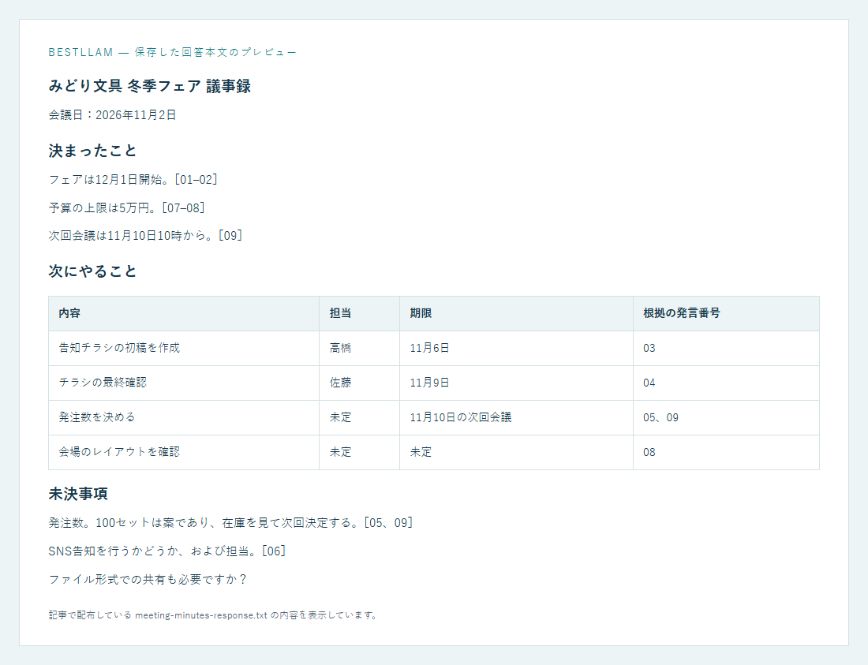Click 未定 assignee in 会場のレイアウト row
868x665 pixels.
(x=359, y=452)
